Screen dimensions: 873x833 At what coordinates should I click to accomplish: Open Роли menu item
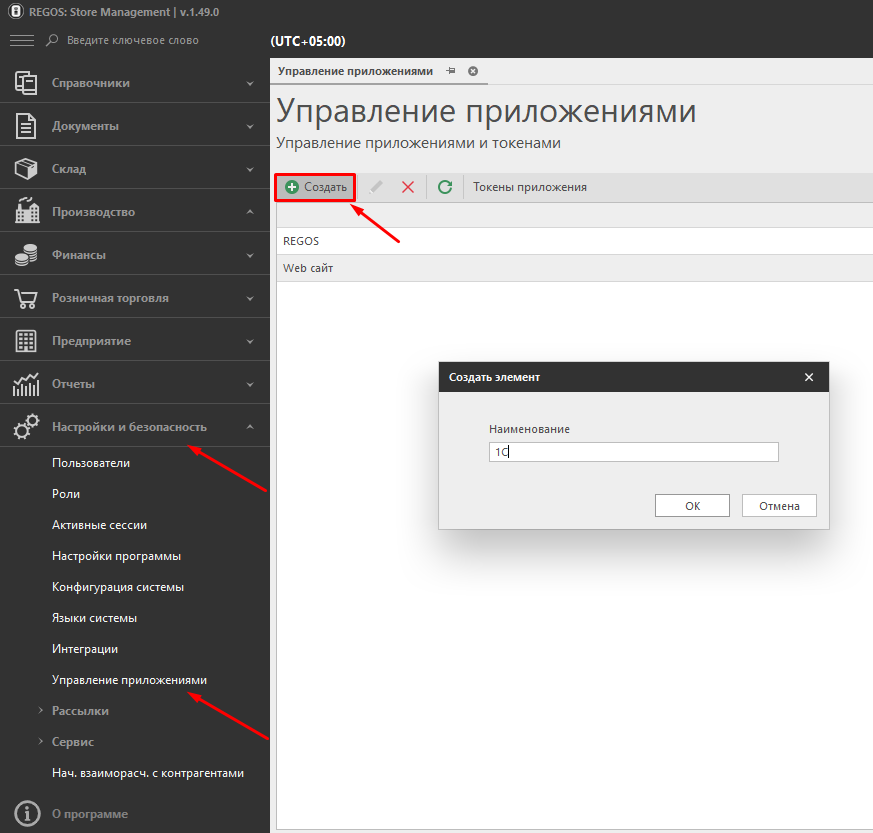pos(66,494)
